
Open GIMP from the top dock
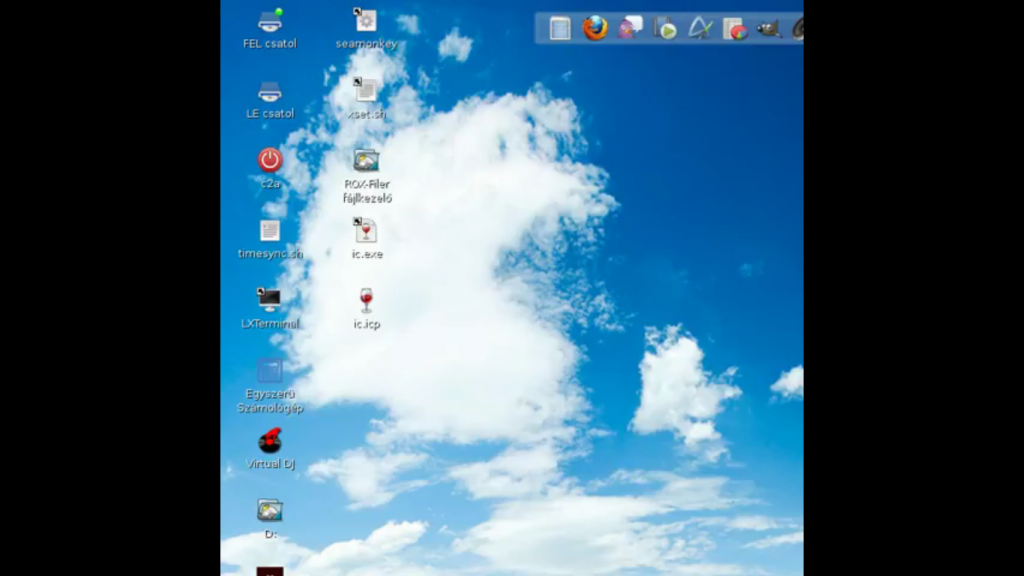[768, 29]
